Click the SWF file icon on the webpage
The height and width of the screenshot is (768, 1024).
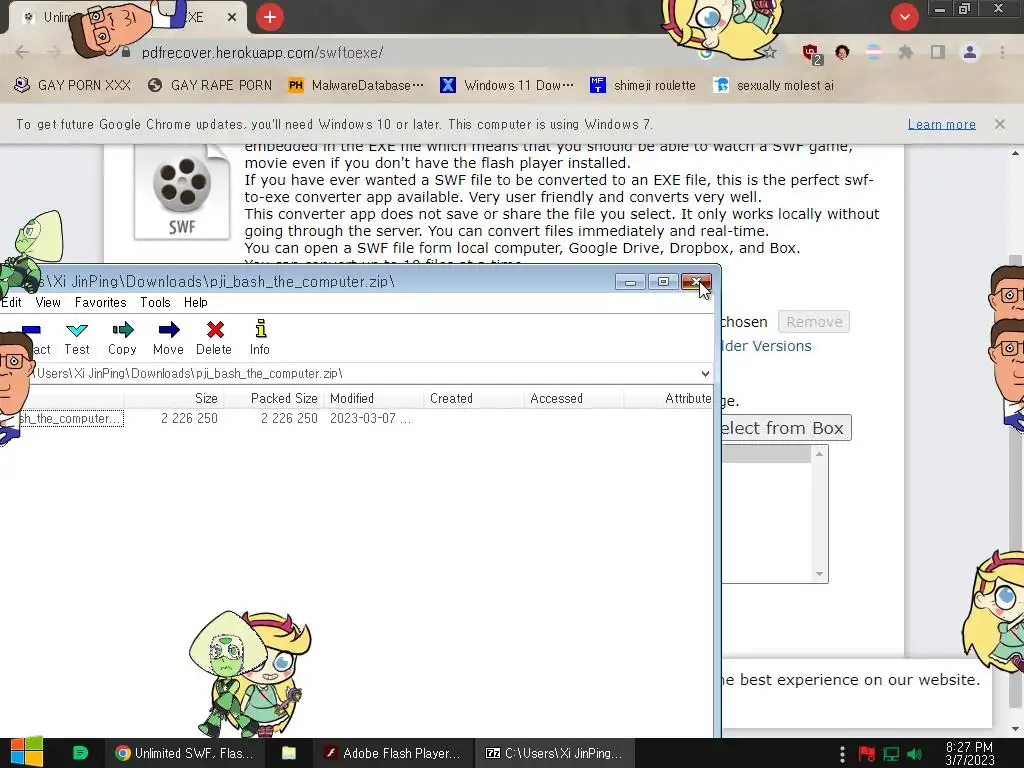pos(182,193)
